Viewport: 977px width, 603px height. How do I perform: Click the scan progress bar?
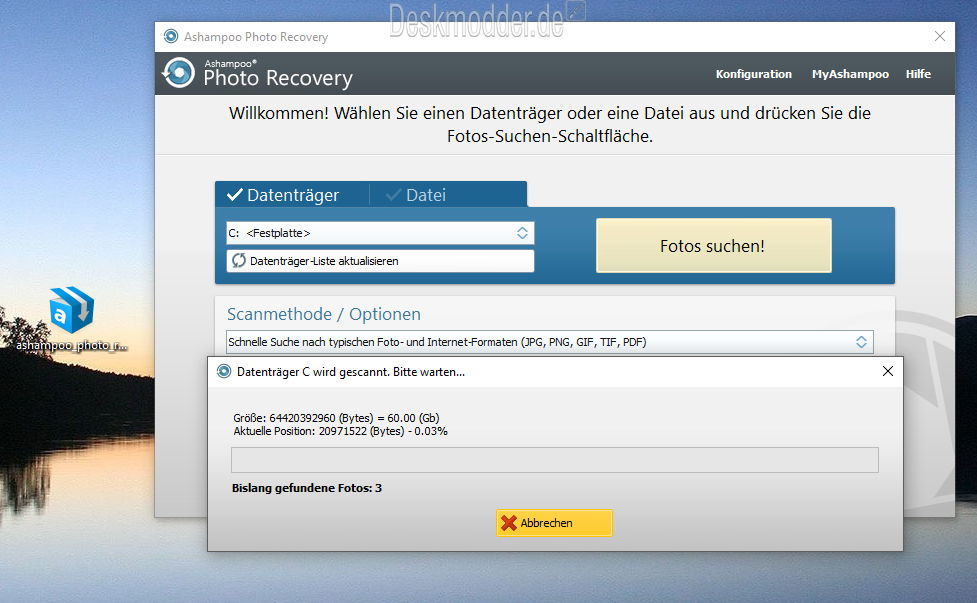point(555,460)
